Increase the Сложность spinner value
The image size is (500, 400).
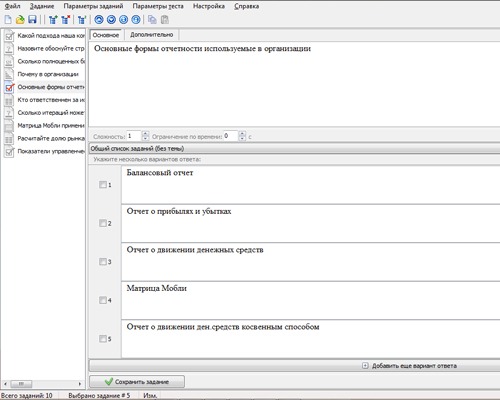point(145,134)
